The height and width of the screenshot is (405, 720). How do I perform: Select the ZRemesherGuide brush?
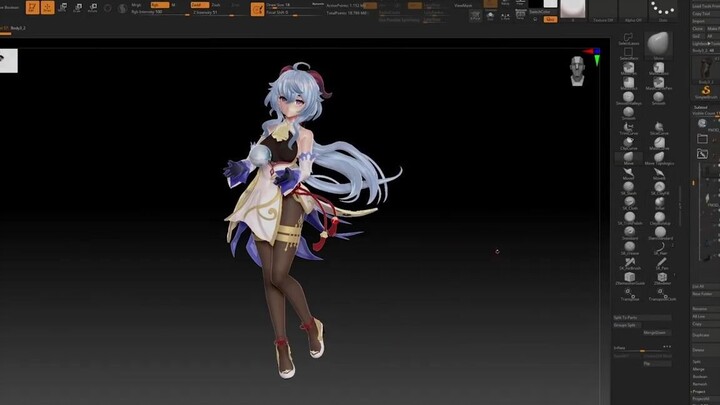(x=630, y=278)
